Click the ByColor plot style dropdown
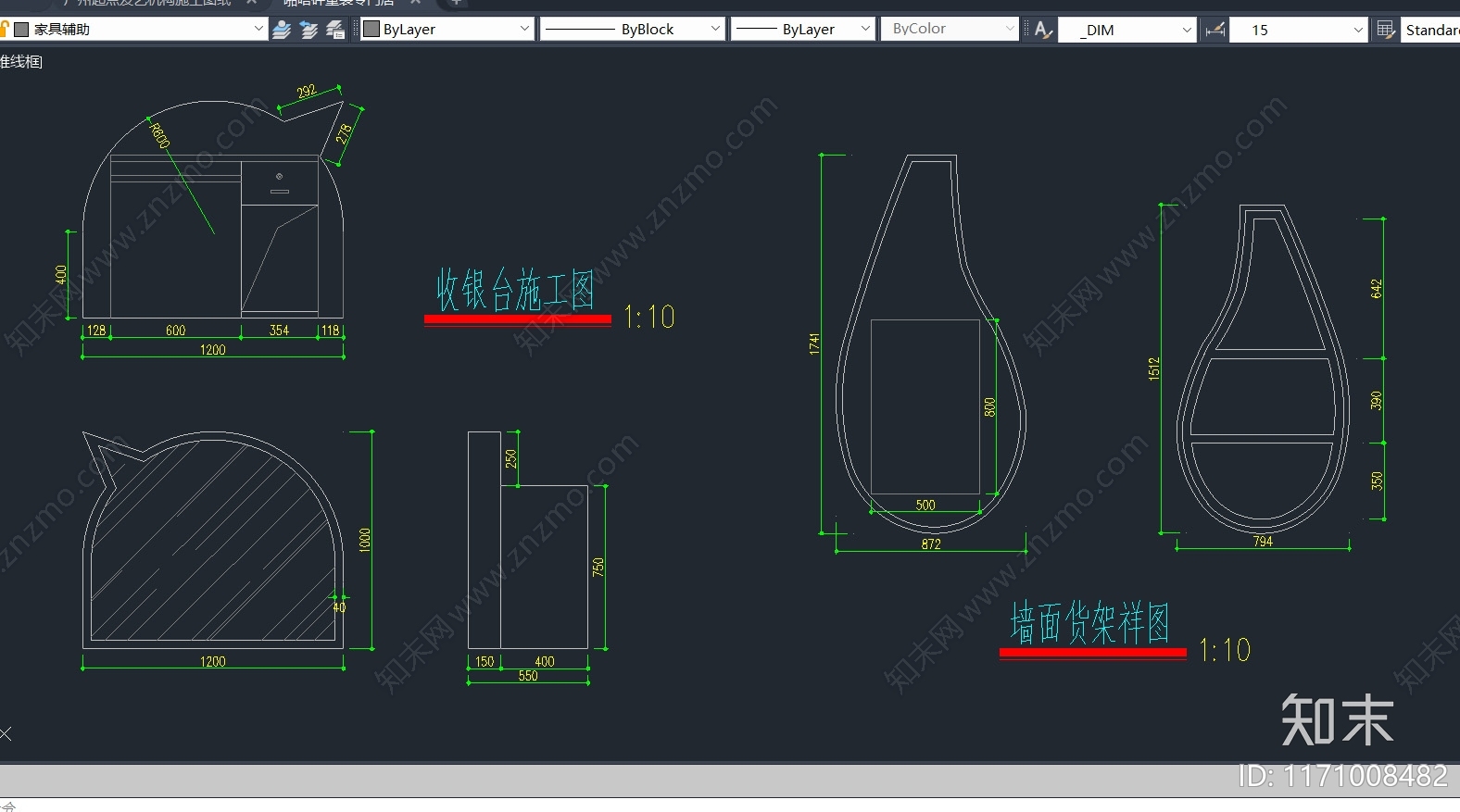 950,30
